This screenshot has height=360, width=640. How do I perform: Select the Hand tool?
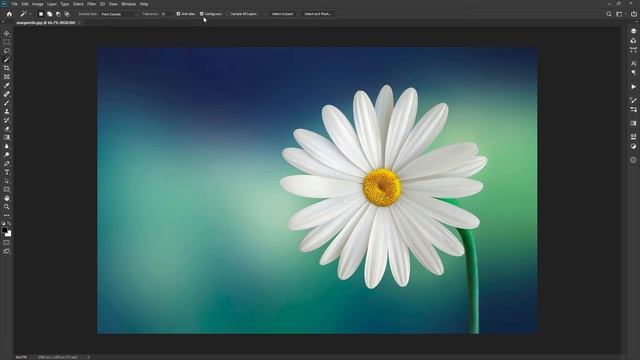coord(7,198)
